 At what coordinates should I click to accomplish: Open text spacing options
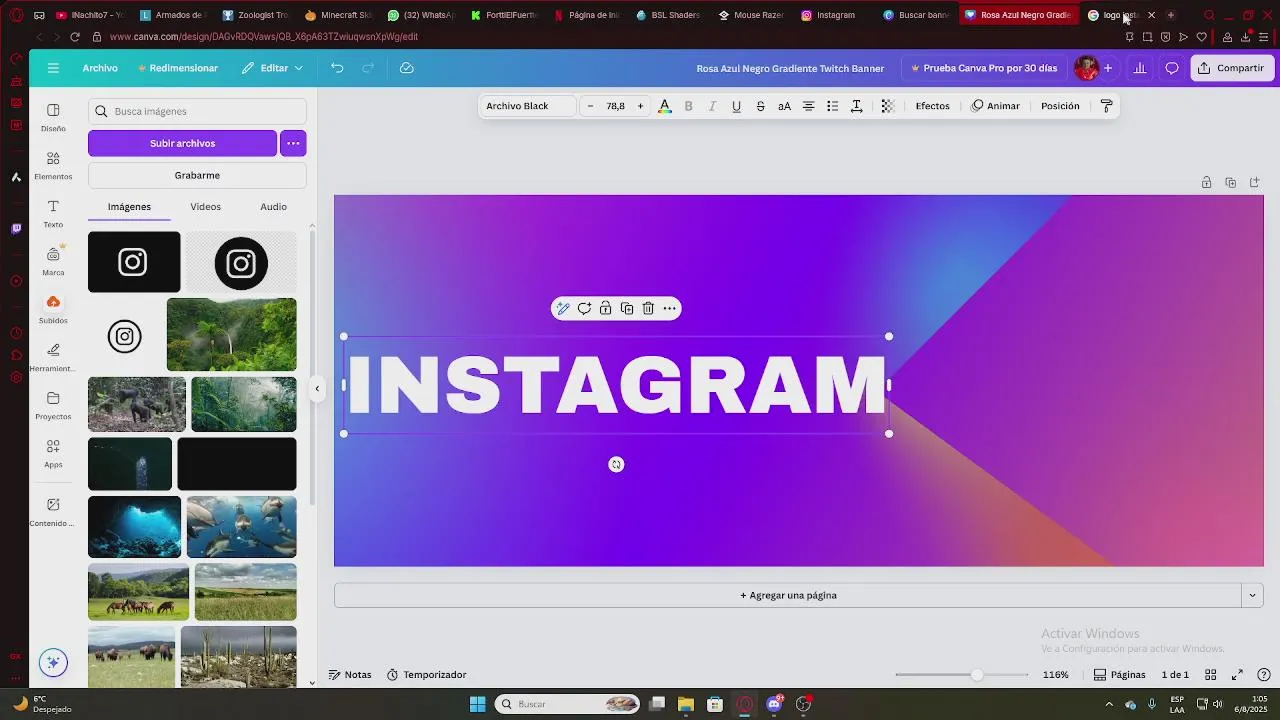point(856,106)
